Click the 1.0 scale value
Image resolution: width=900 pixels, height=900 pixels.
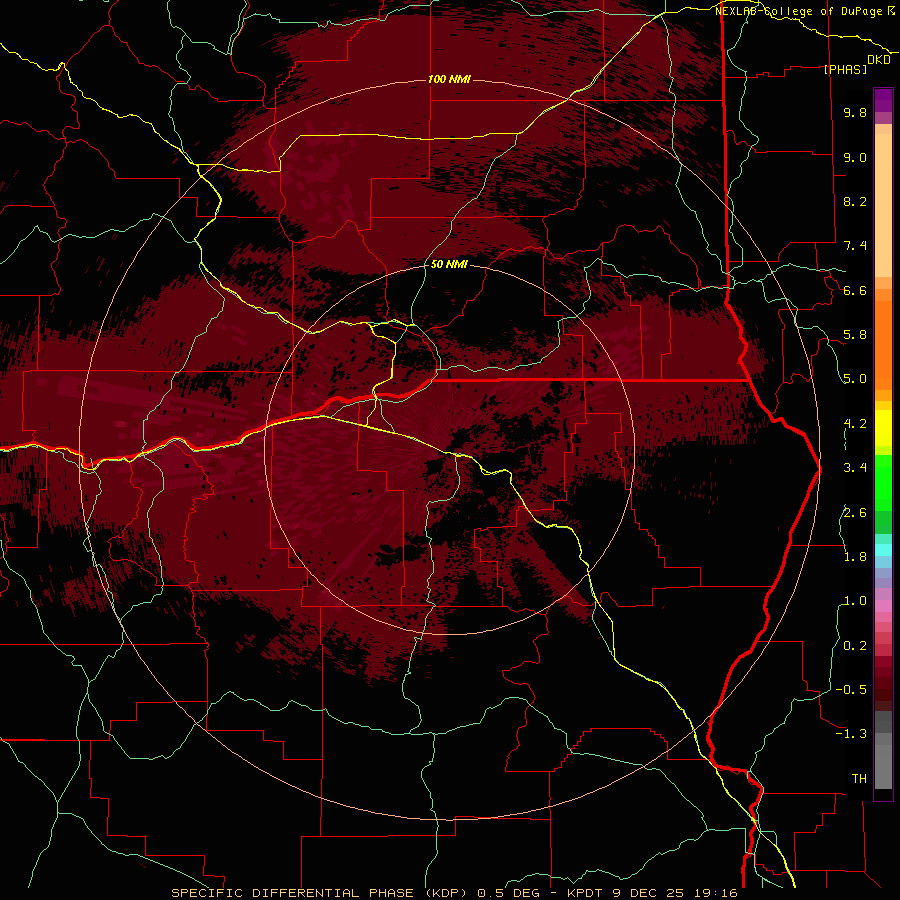[855, 601]
